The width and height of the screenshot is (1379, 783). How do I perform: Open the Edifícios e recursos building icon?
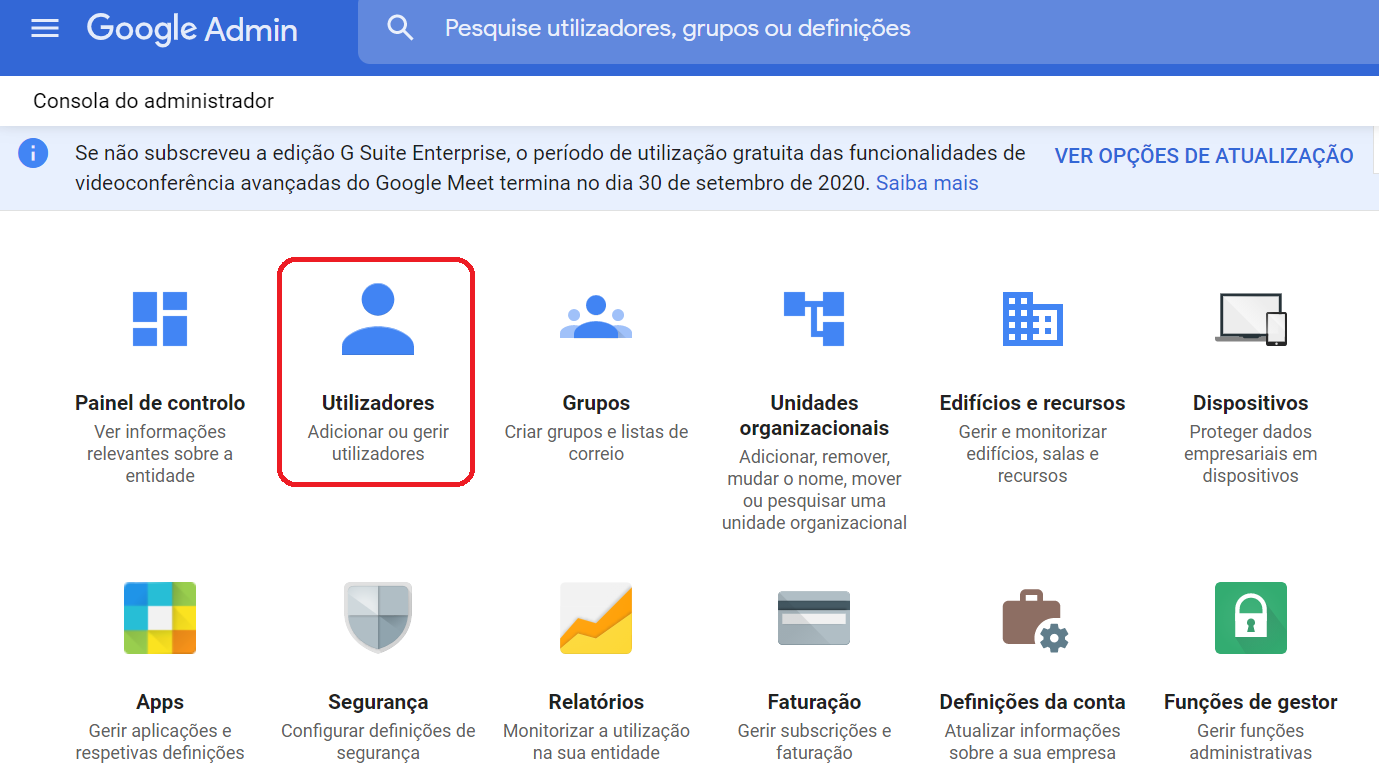[x=1032, y=319]
